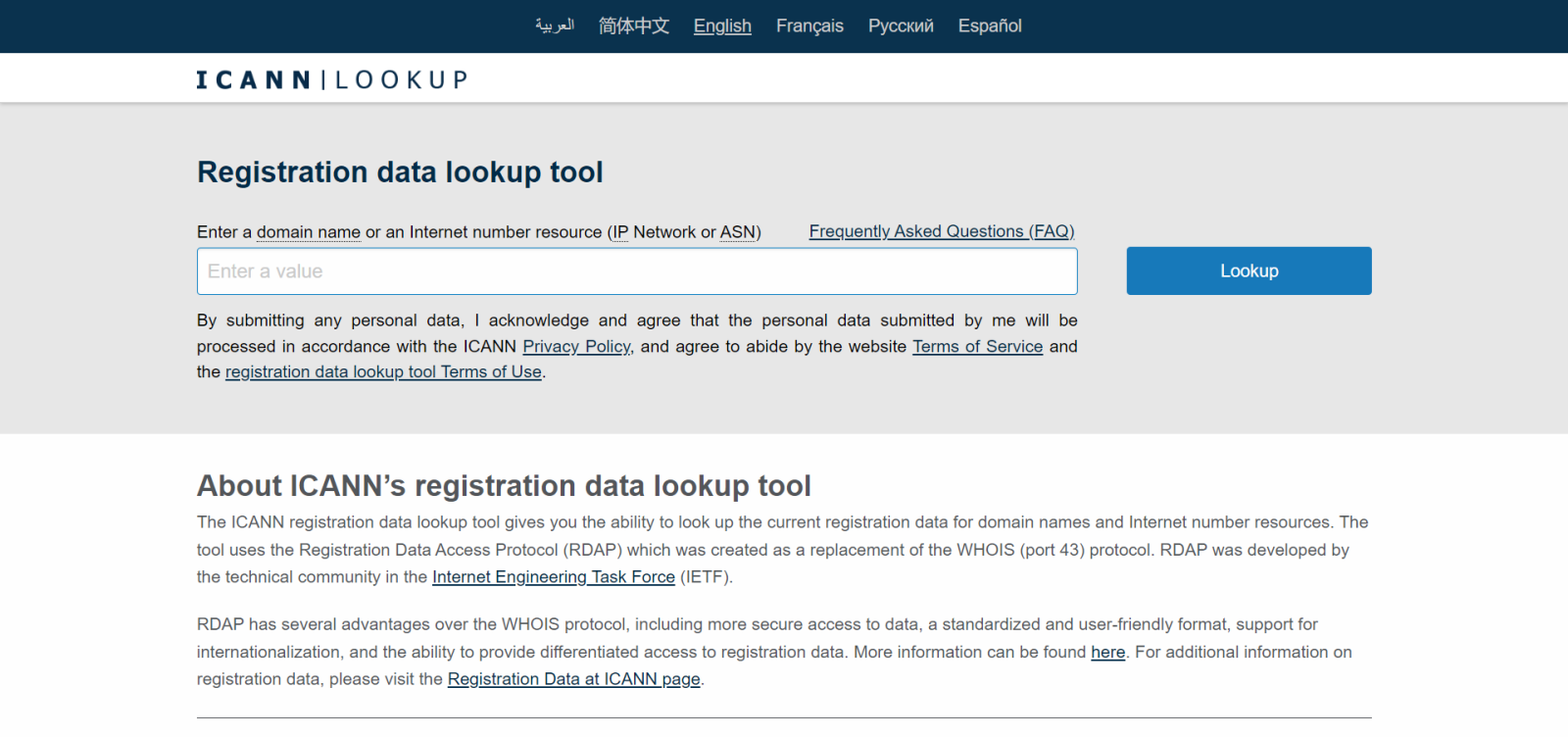Click the underlined 'domain name' term
Image resolution: width=1568 pixels, height=737 pixels.
(308, 232)
